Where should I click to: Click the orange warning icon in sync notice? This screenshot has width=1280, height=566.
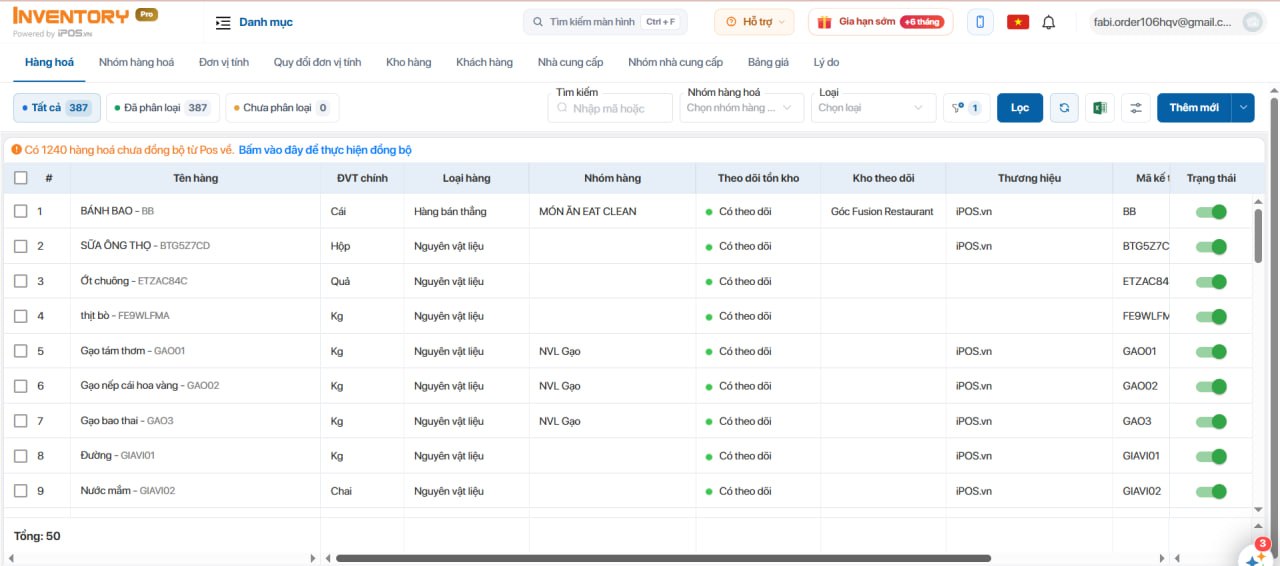[x=16, y=150]
